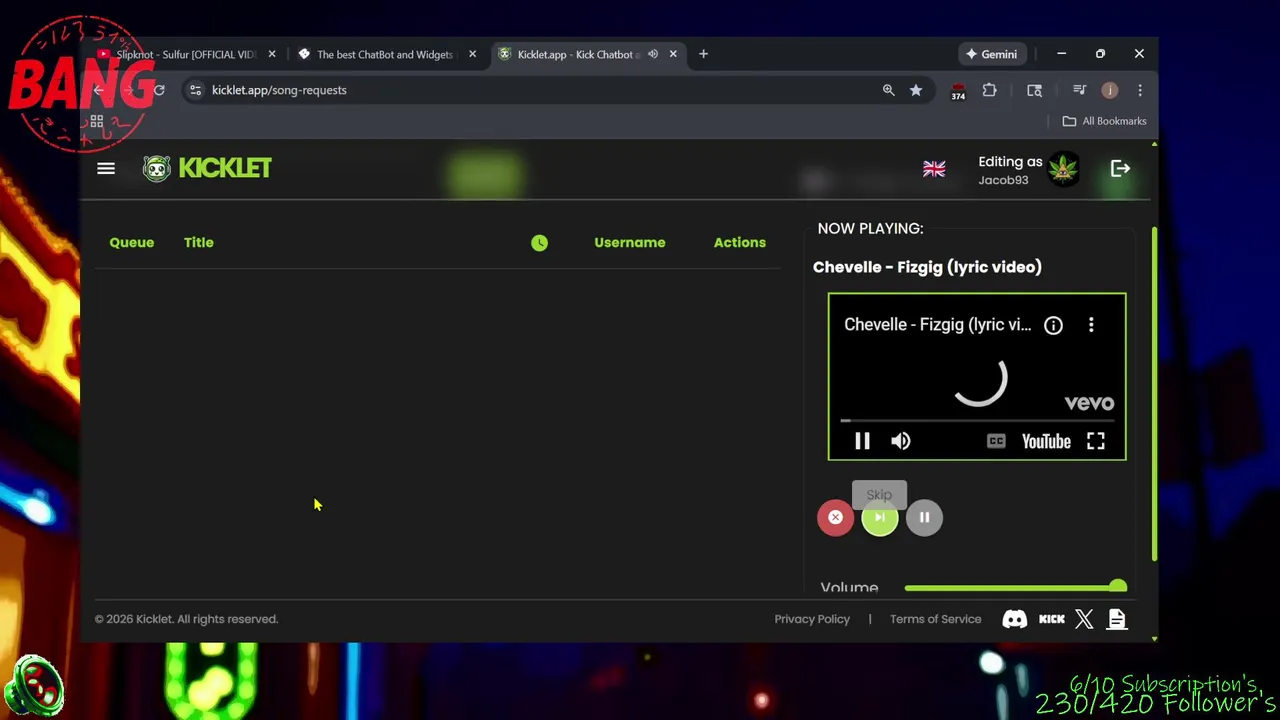Click the address bar URL
Viewport: 1280px width, 720px height.
[x=279, y=90]
